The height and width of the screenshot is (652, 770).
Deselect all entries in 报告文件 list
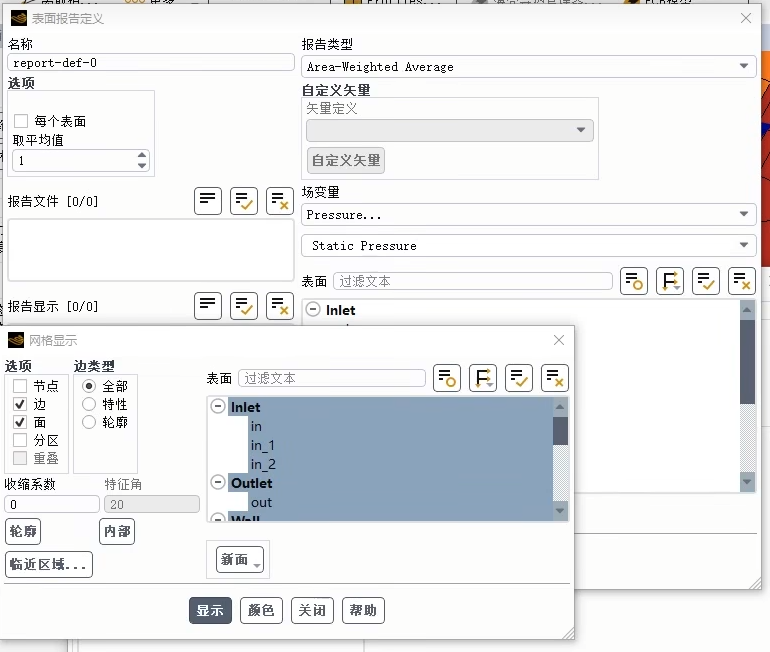click(279, 201)
